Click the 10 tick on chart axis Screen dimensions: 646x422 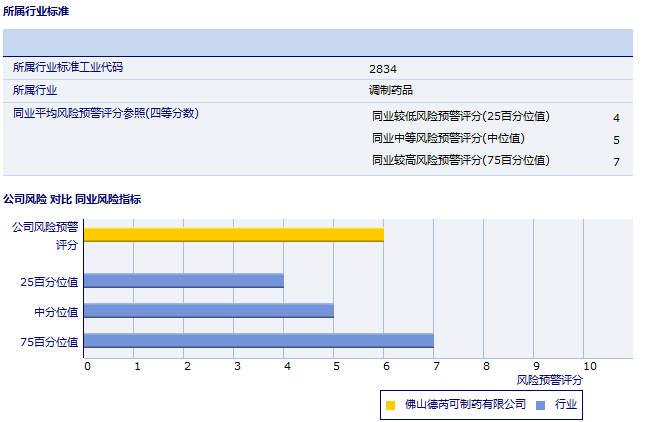(x=589, y=366)
